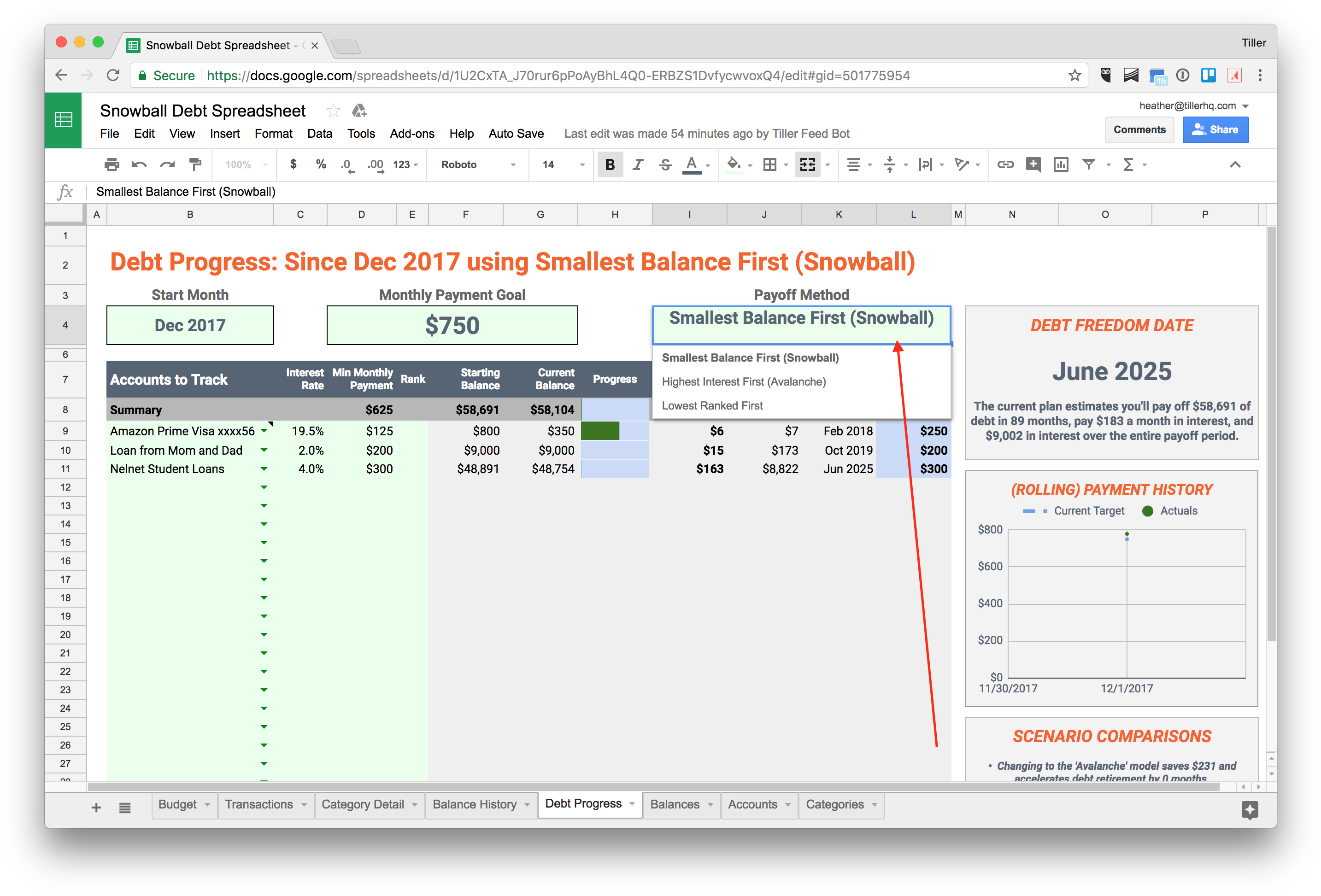1321x896 pixels.
Task: Click the Share button
Action: (1215, 129)
